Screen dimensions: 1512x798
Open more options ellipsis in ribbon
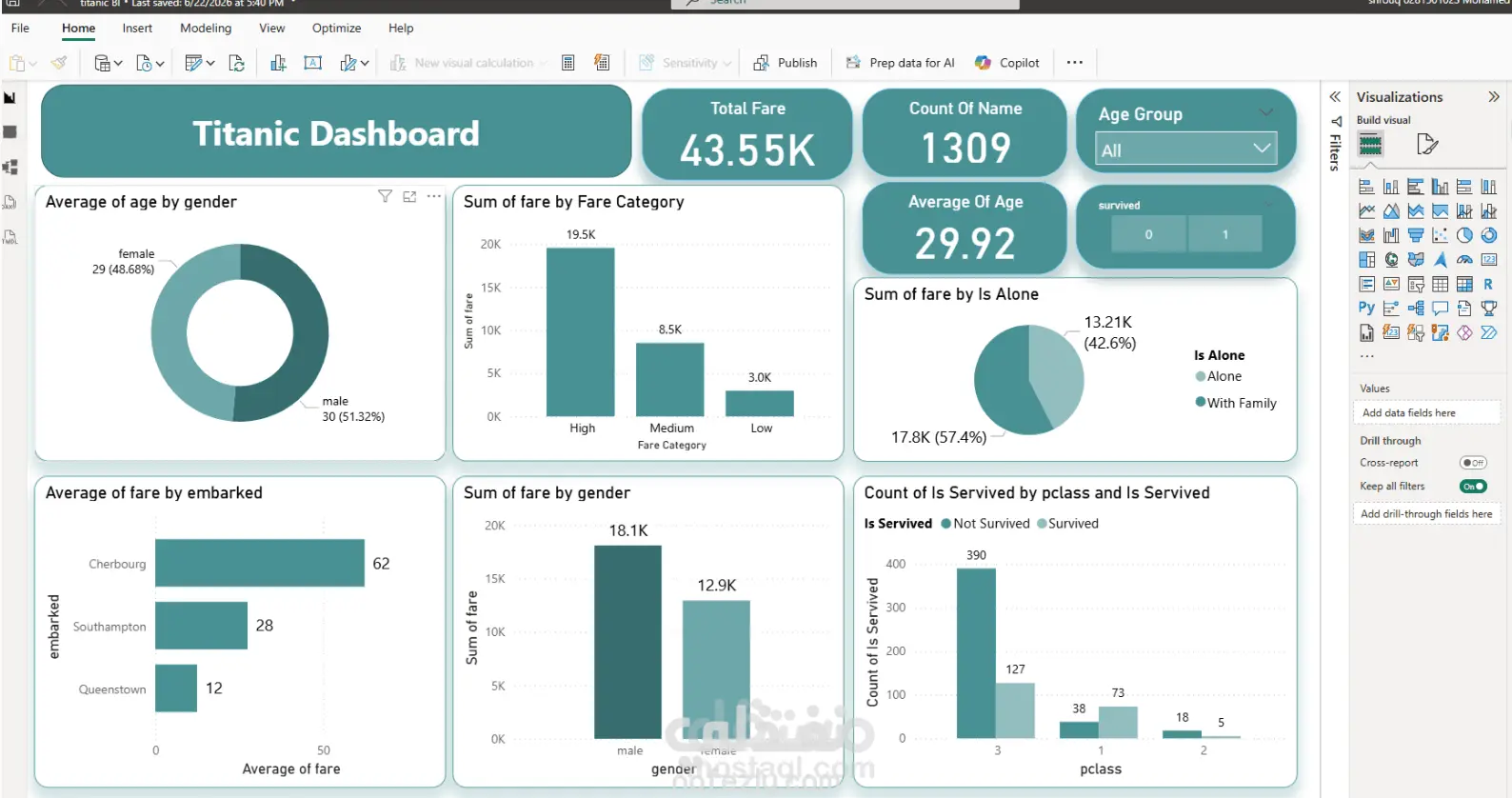tap(1075, 63)
